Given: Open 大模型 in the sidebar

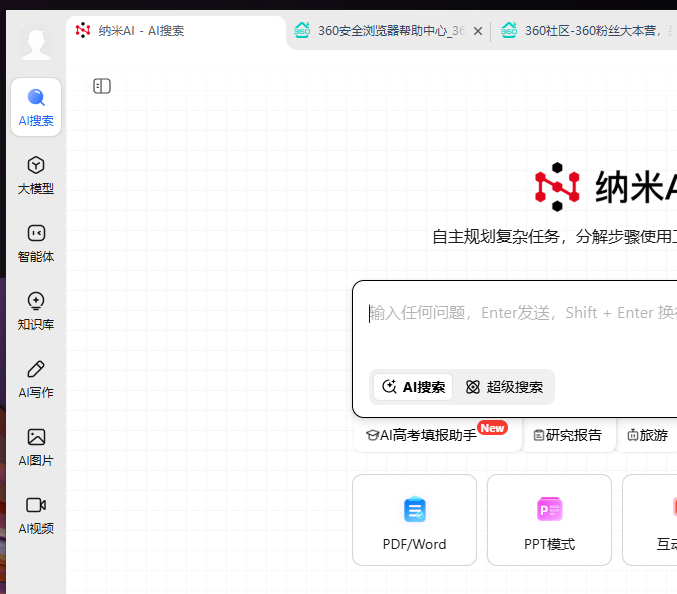Looking at the screenshot, I should 36,175.
